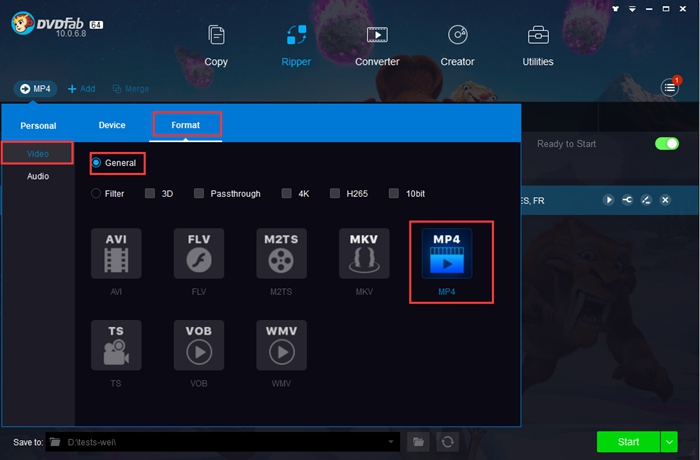
Task: Select the General radio button
Action: [x=96, y=163]
